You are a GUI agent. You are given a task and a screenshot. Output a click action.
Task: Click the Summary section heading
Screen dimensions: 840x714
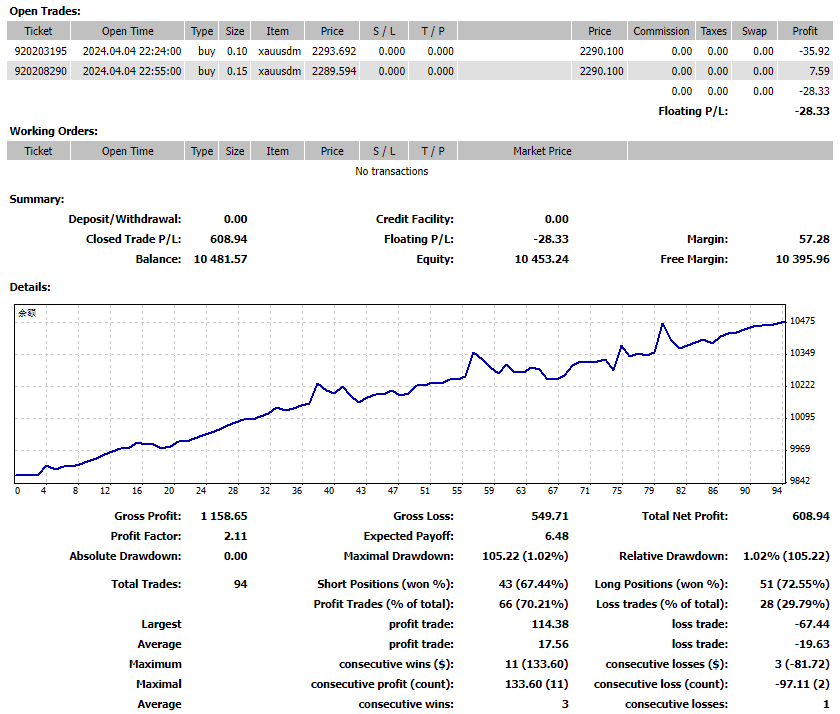click(x=37, y=199)
